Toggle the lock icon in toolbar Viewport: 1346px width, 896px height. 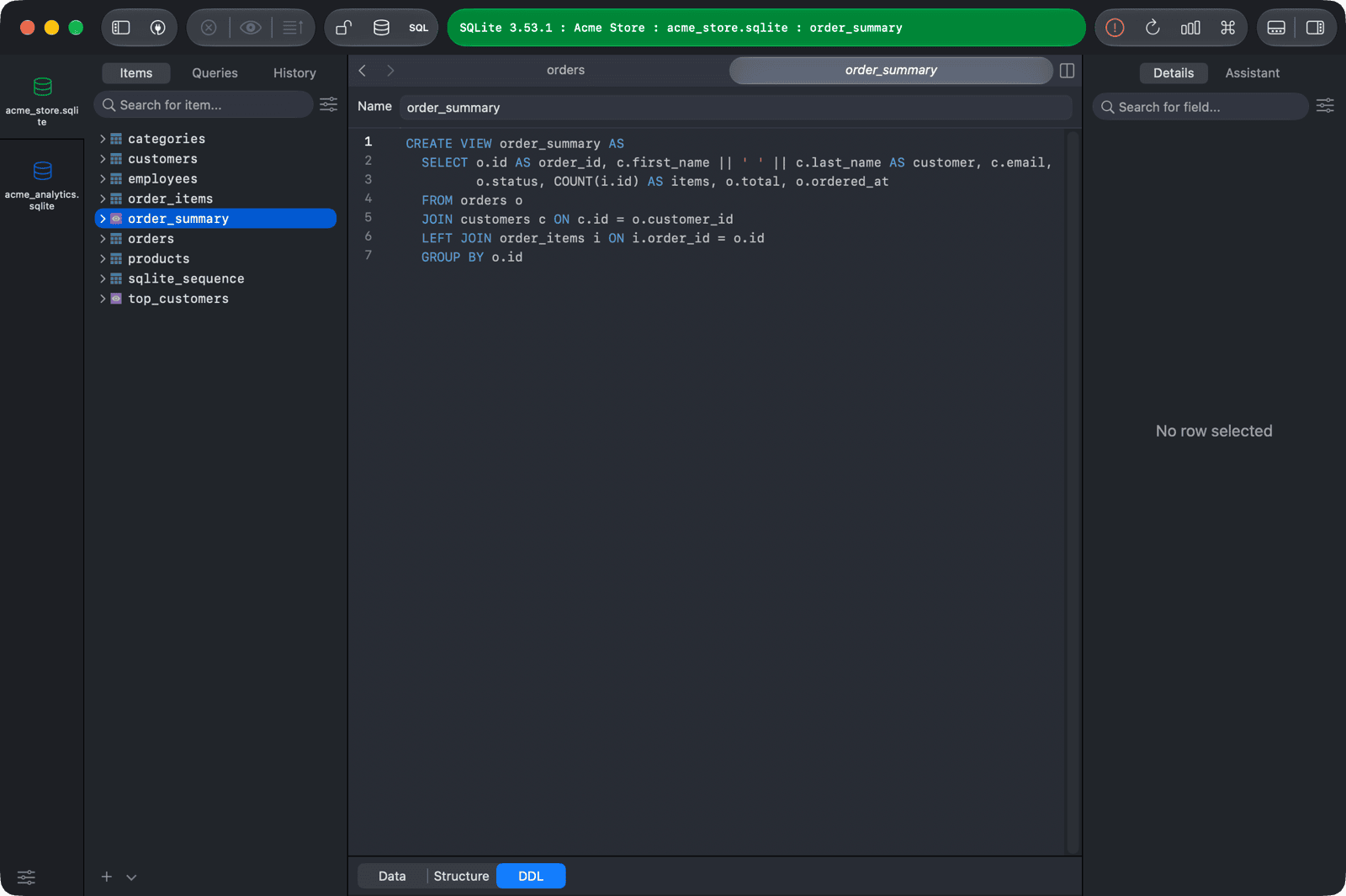[344, 28]
